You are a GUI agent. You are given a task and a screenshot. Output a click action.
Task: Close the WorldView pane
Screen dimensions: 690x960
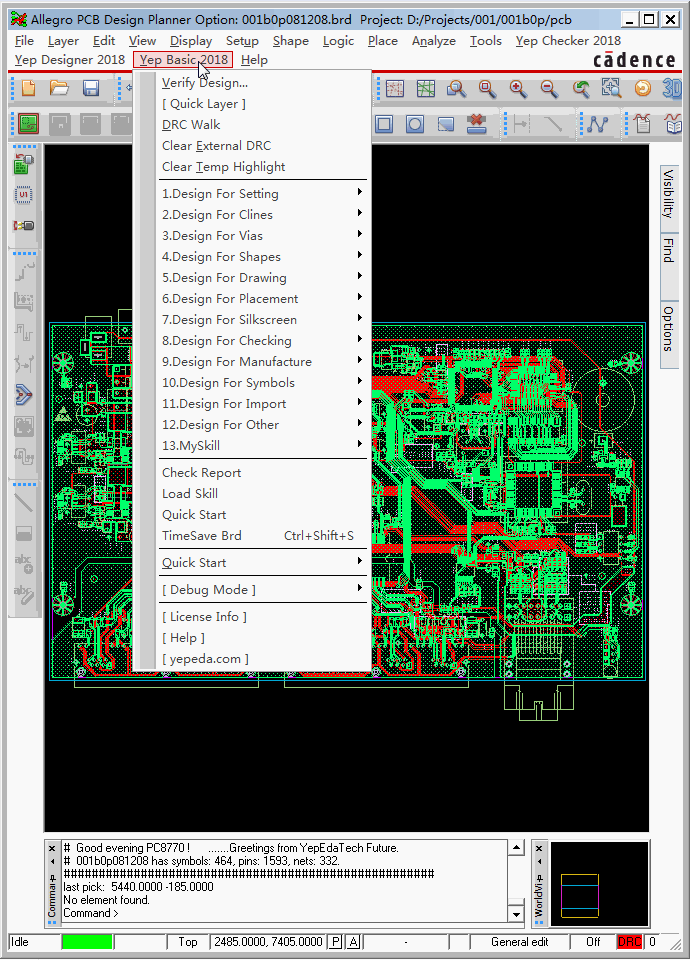[539, 849]
